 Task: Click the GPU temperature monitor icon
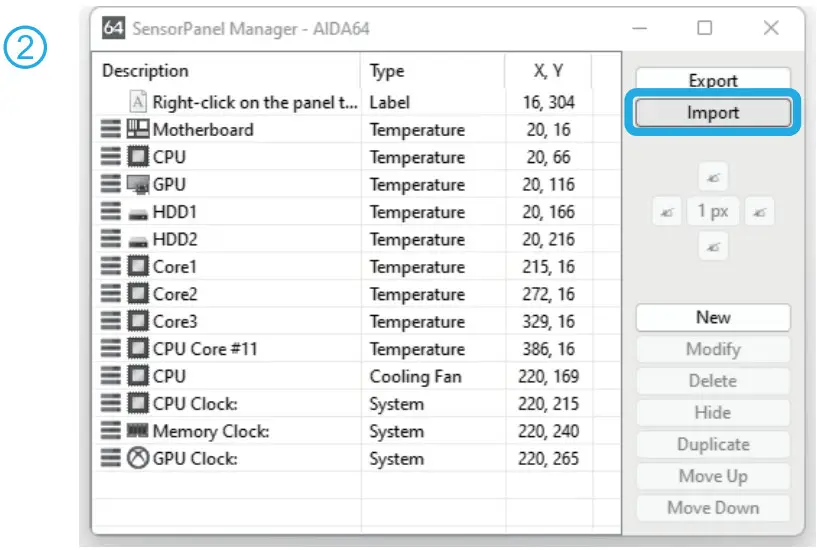(x=139, y=185)
